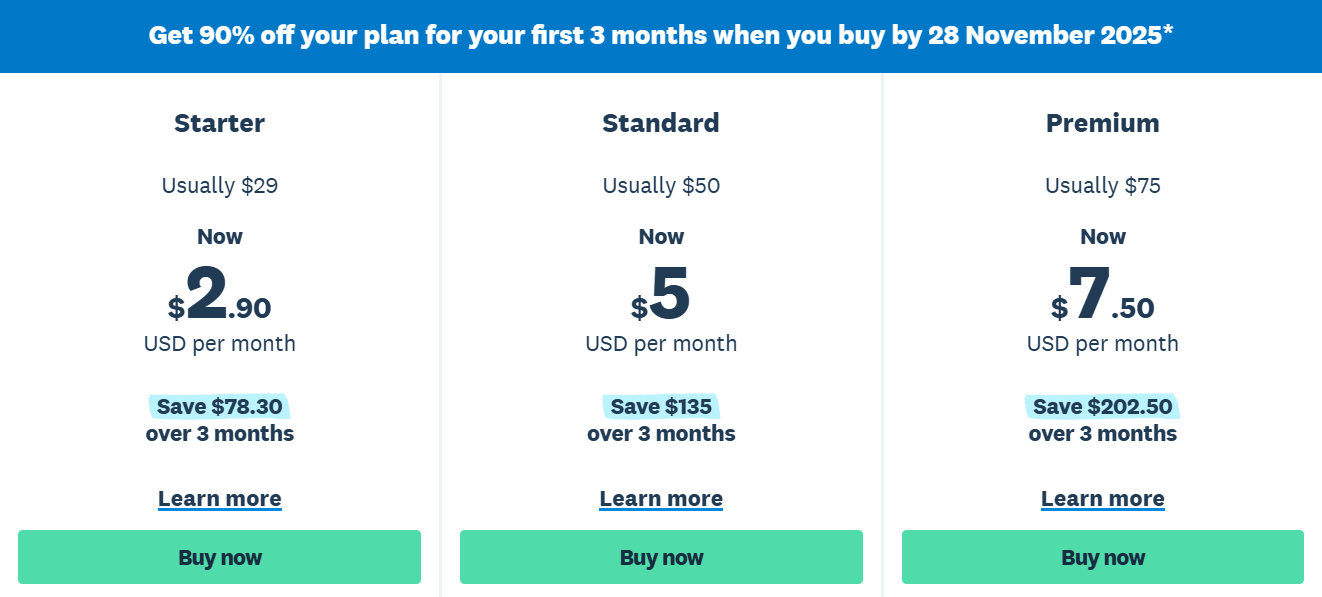Screen dimensions: 1322x597
Task: Open Learn more under the Starter plan
Action: (x=219, y=498)
